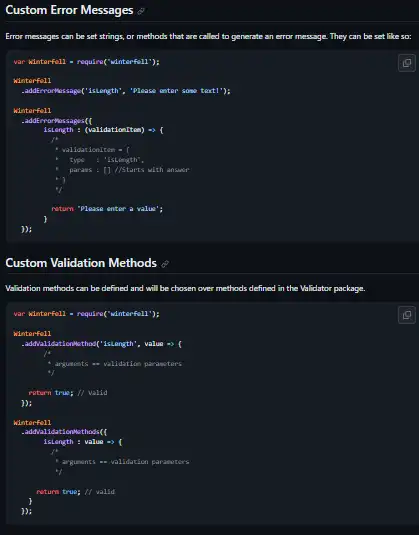Click the .addErrorMessage('isLength' code line
The image size is (419, 535).
pos(126,91)
